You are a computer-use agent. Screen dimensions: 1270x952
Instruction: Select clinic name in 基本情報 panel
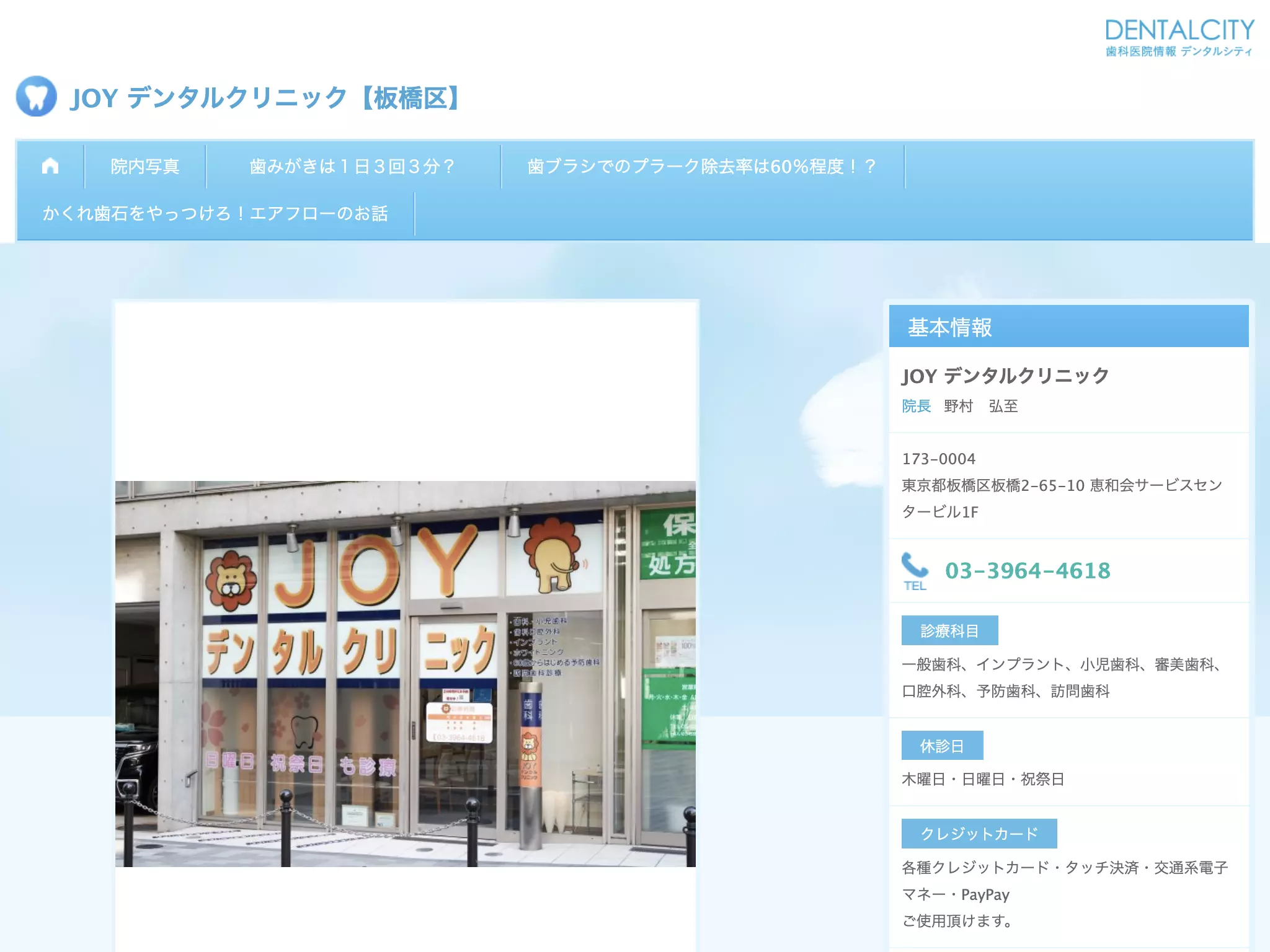[x=1005, y=376]
